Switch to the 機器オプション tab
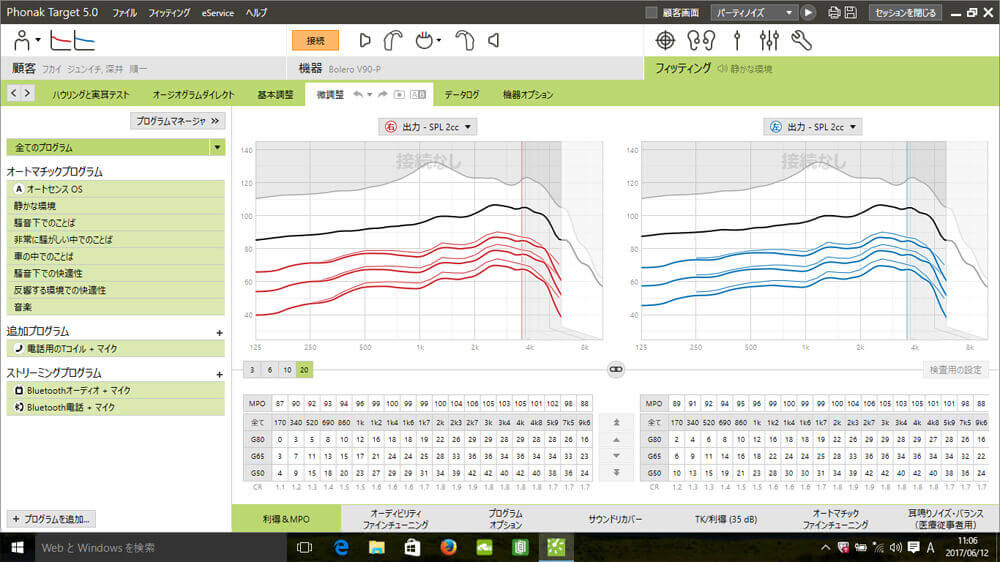Image resolution: width=1000 pixels, height=562 pixels. (x=527, y=94)
